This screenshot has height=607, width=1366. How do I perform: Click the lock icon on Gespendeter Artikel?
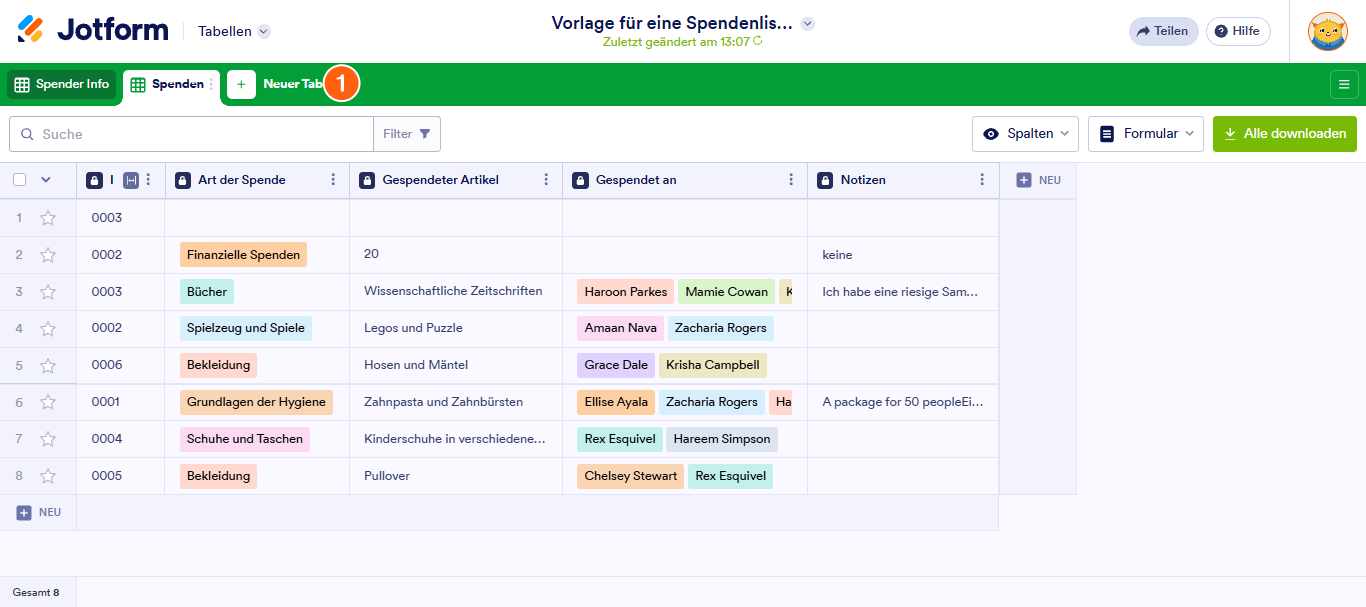click(x=367, y=180)
